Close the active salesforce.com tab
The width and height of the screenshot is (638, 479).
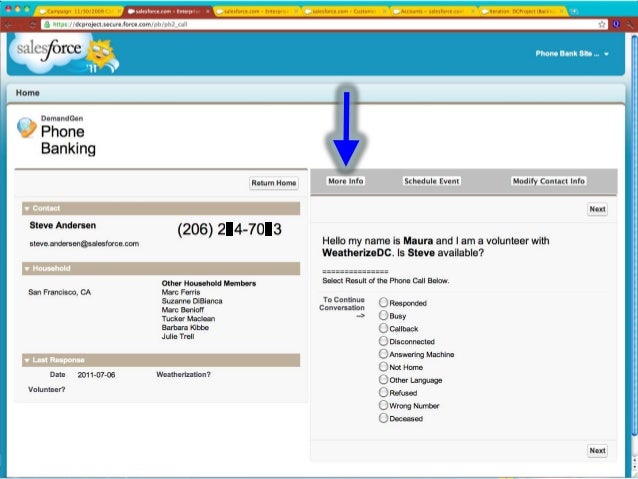tap(208, 11)
